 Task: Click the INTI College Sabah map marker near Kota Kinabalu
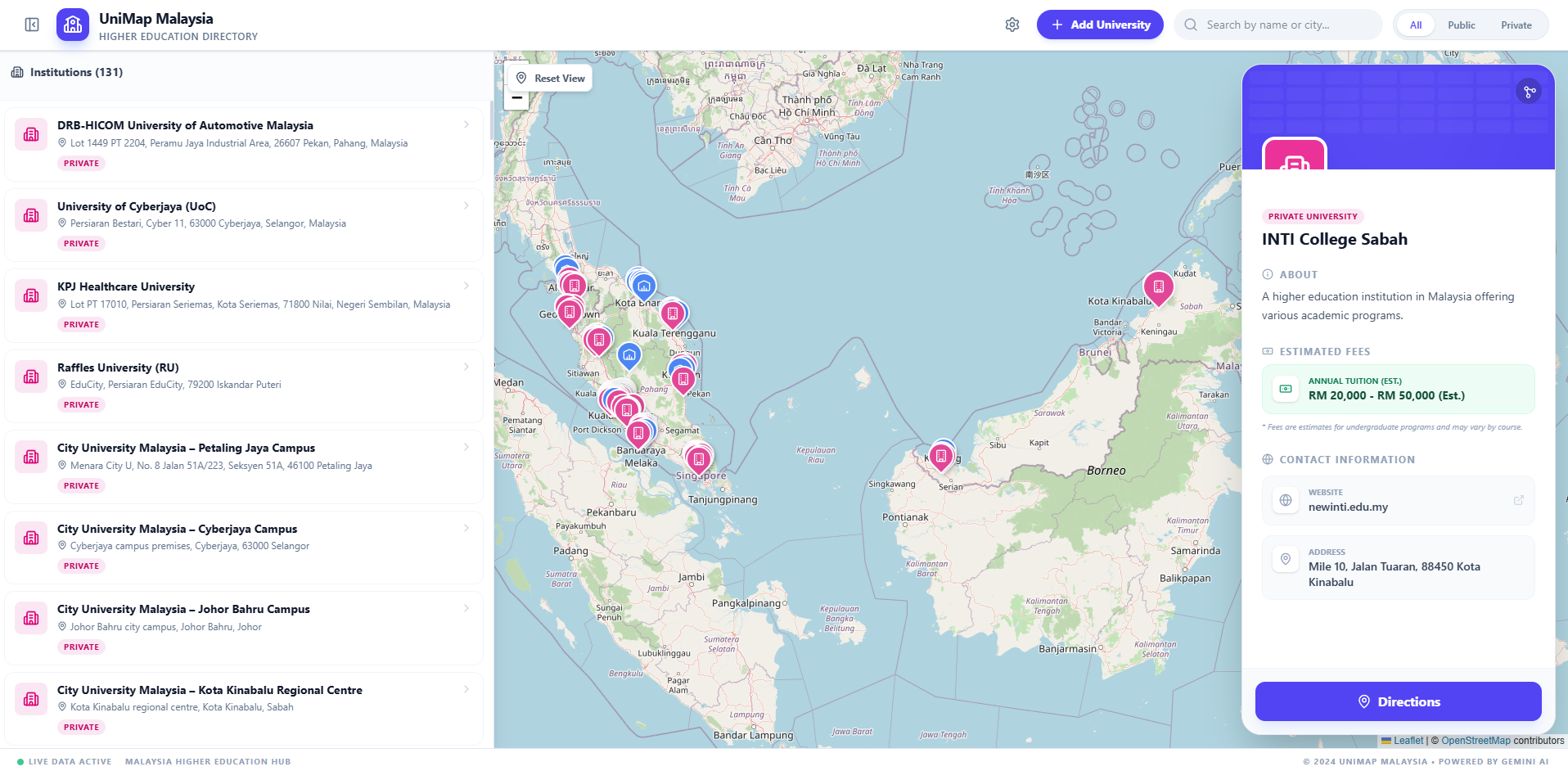tap(1157, 288)
